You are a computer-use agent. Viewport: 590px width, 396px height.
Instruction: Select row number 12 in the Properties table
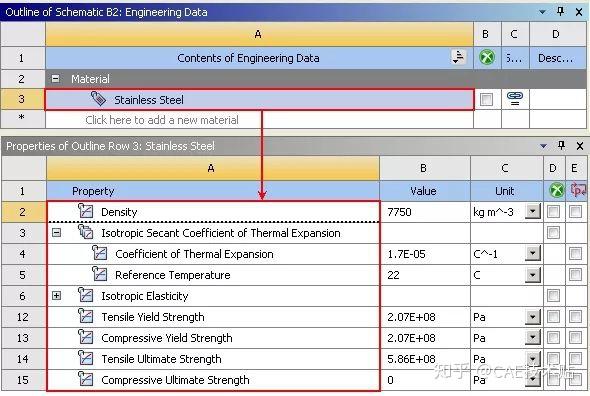coord(24,317)
